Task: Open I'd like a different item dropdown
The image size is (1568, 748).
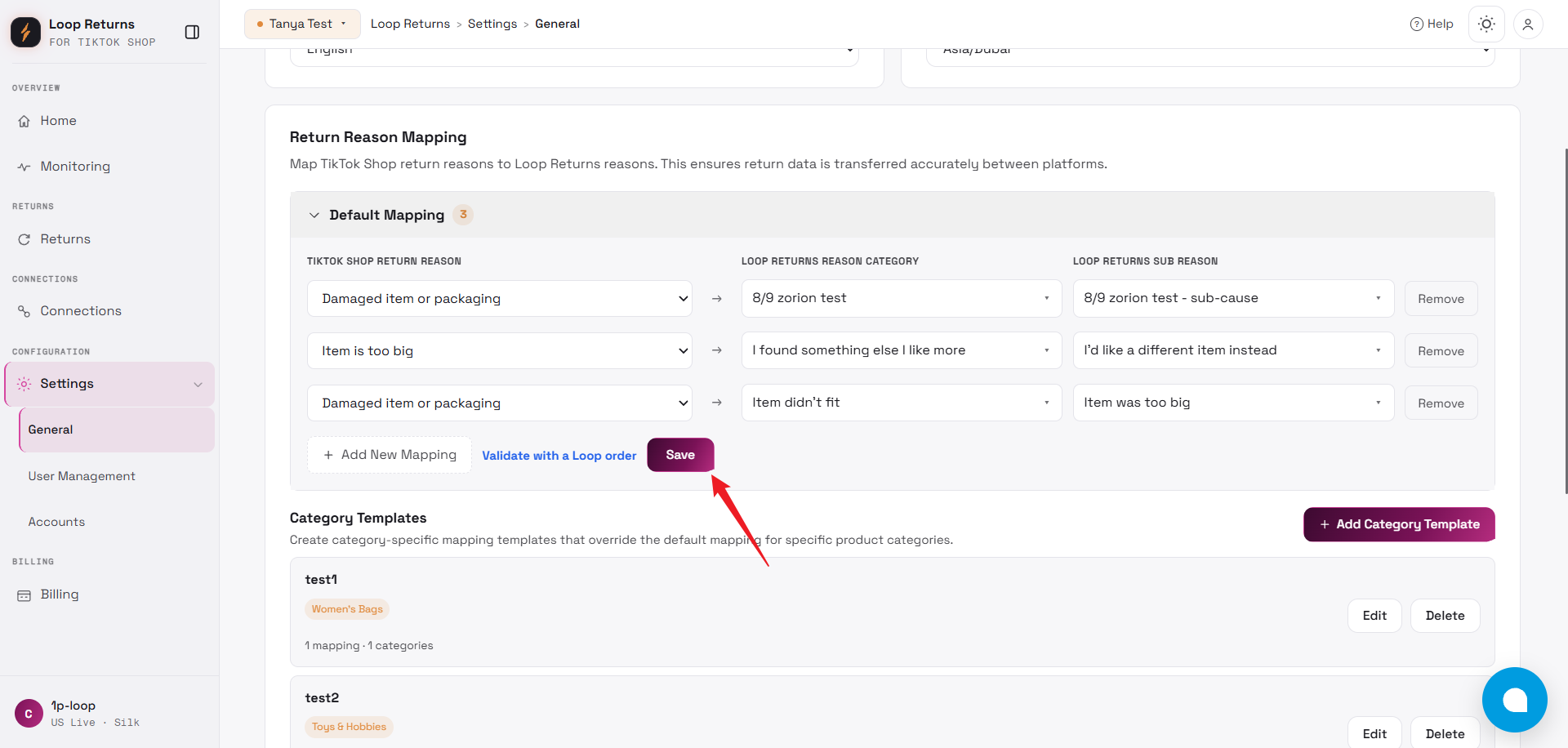Action: 1233,350
